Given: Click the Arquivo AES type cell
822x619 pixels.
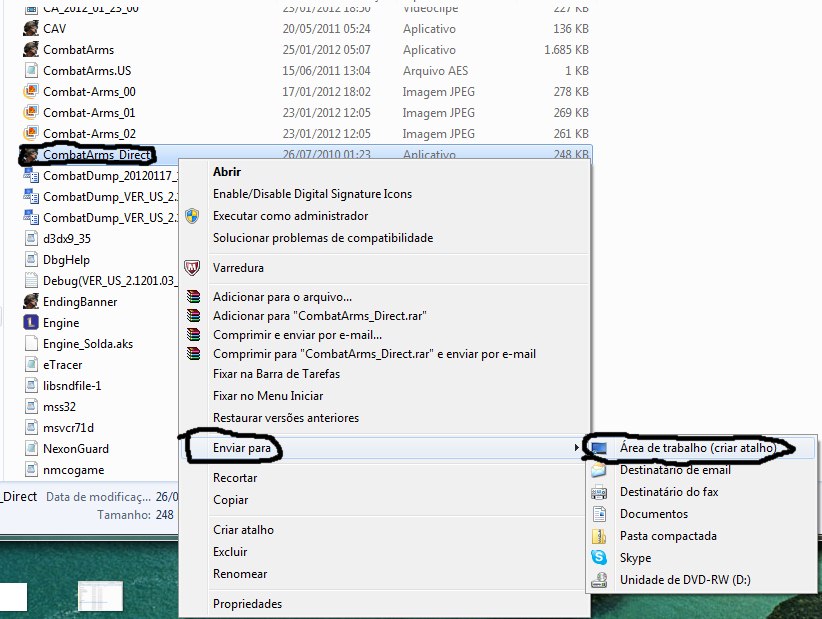Looking at the screenshot, I should click(435, 71).
